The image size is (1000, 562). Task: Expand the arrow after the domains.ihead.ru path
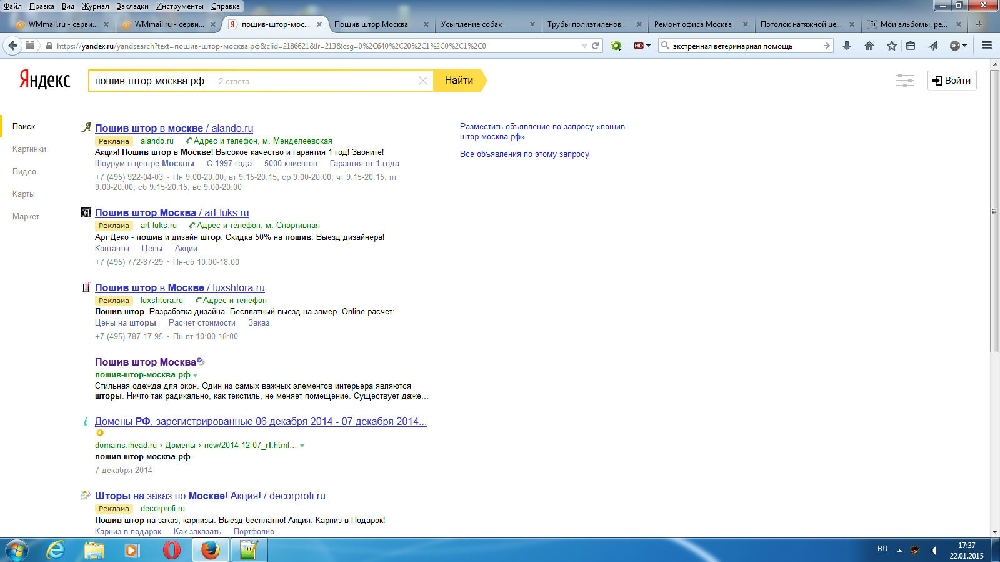[x=302, y=445]
